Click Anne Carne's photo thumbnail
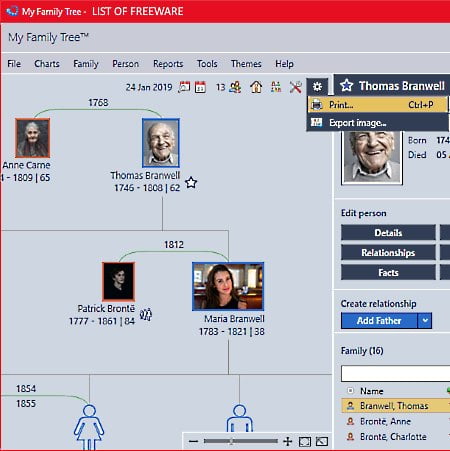 coord(32,138)
